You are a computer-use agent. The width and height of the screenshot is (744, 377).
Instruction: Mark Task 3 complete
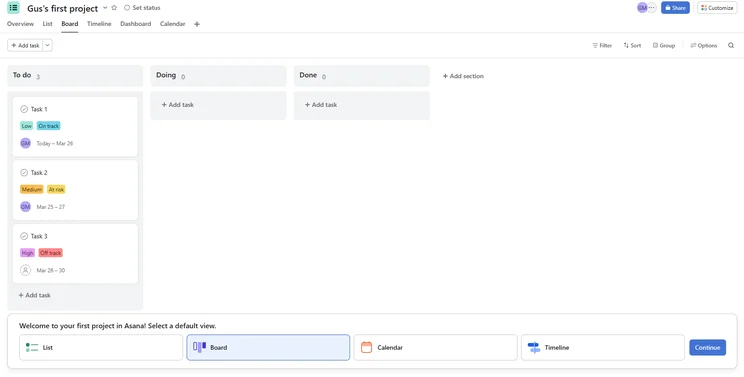(x=24, y=236)
